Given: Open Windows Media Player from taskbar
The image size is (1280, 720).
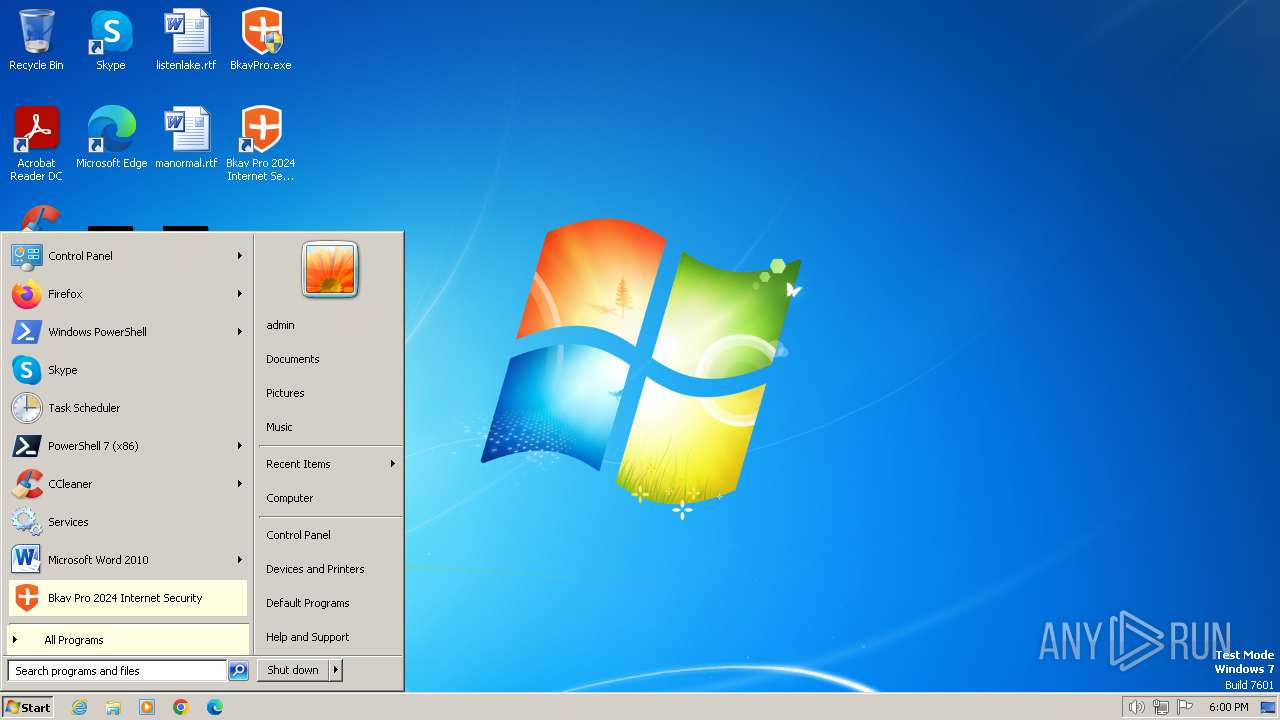Looking at the screenshot, I should pyautogui.click(x=147, y=707).
